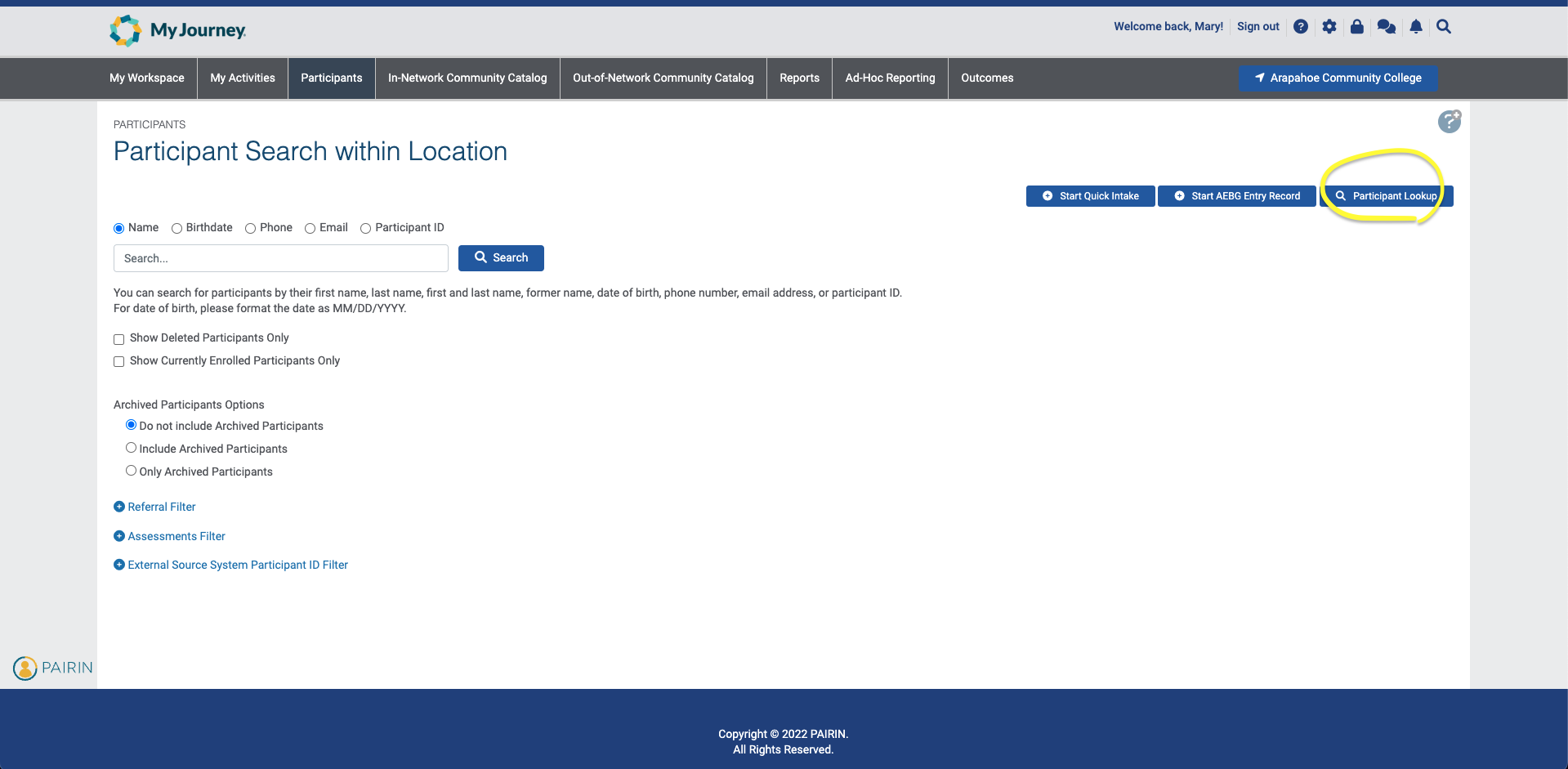Enable Show Deleted Participants Only checkbox

click(119, 339)
